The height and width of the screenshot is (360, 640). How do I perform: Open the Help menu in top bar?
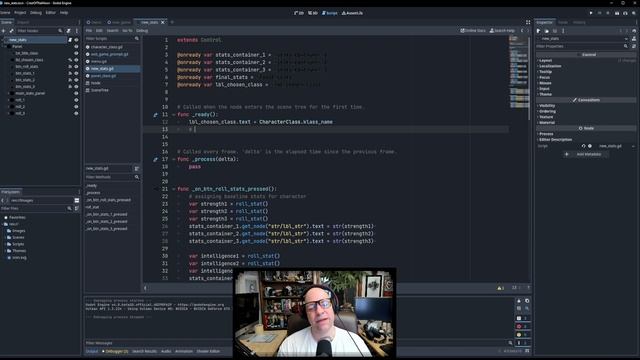(x=64, y=13)
